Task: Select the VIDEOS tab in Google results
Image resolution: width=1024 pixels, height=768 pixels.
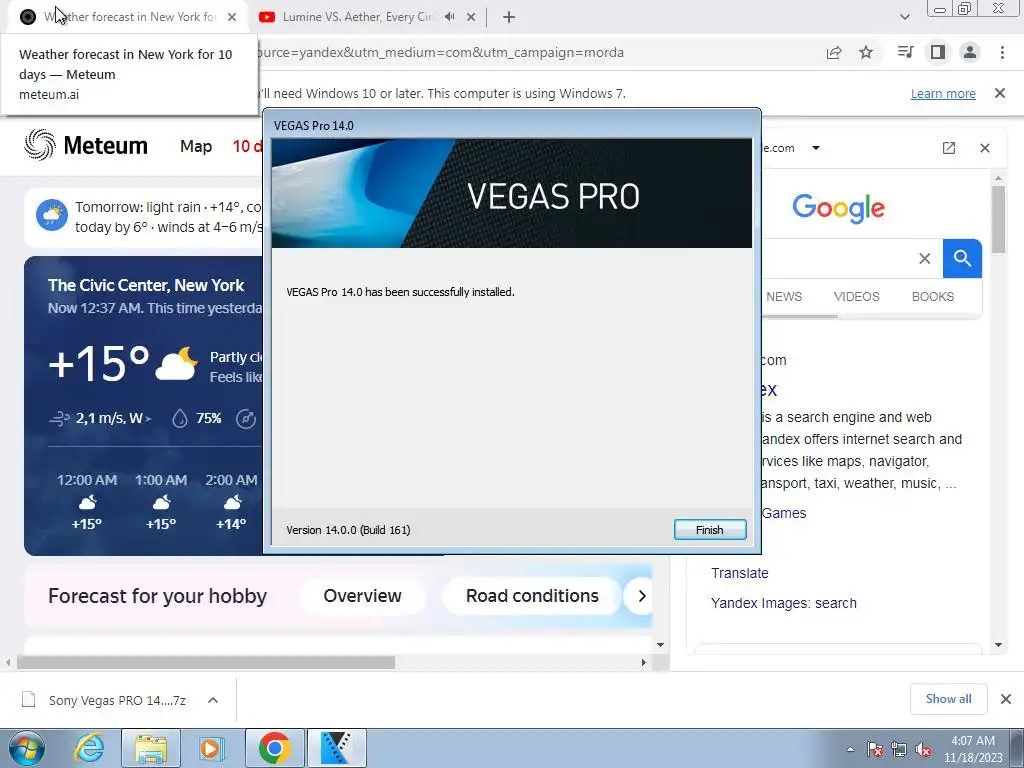Action: (x=856, y=296)
